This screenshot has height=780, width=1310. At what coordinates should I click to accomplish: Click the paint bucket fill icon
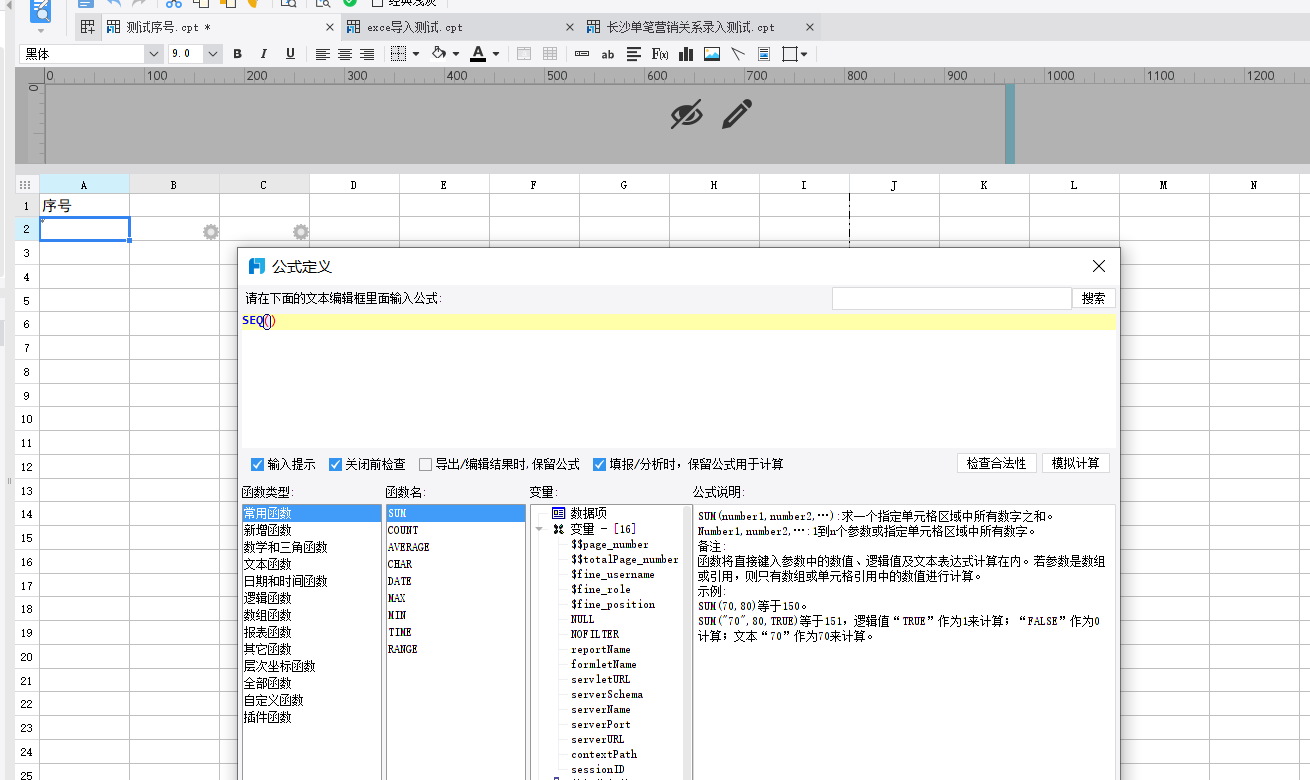(x=438, y=54)
